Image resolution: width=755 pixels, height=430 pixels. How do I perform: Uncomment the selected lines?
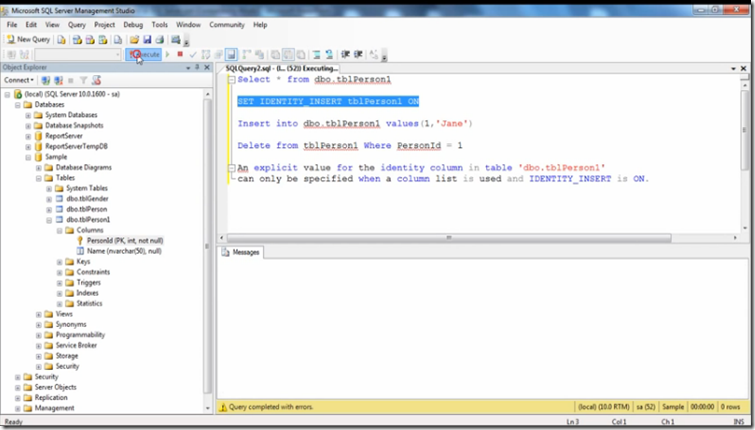pyautogui.click(x=329, y=54)
